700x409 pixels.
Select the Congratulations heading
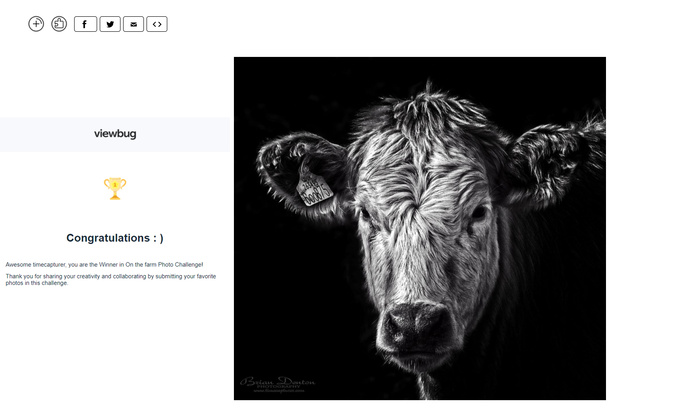tap(115, 238)
